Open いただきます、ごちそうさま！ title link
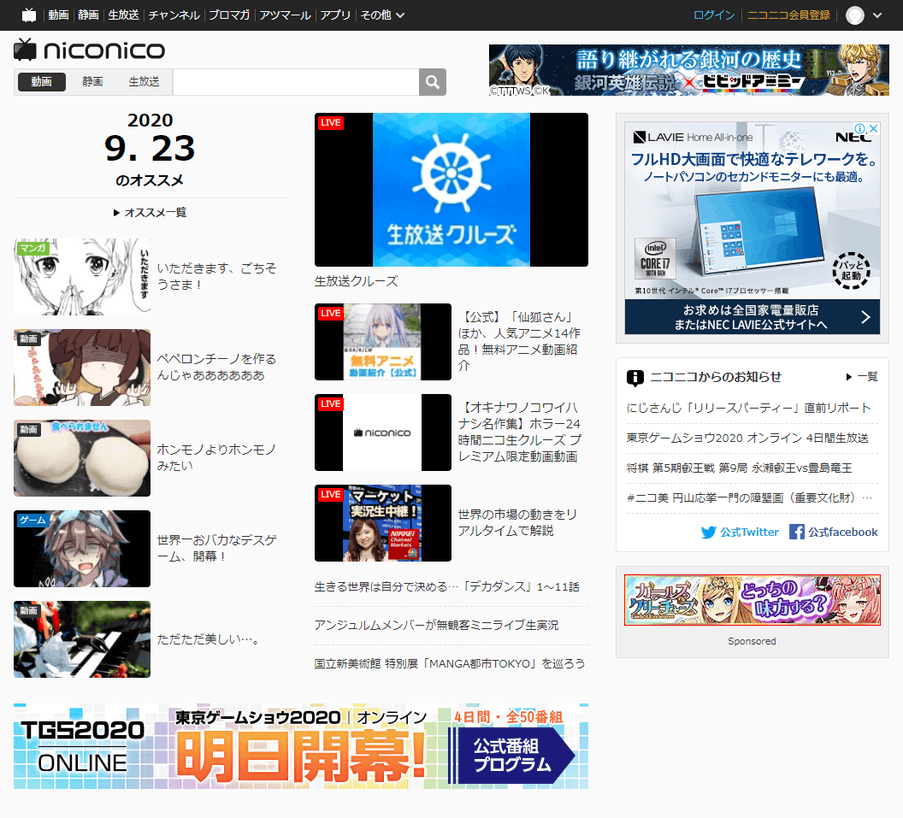 click(x=217, y=277)
